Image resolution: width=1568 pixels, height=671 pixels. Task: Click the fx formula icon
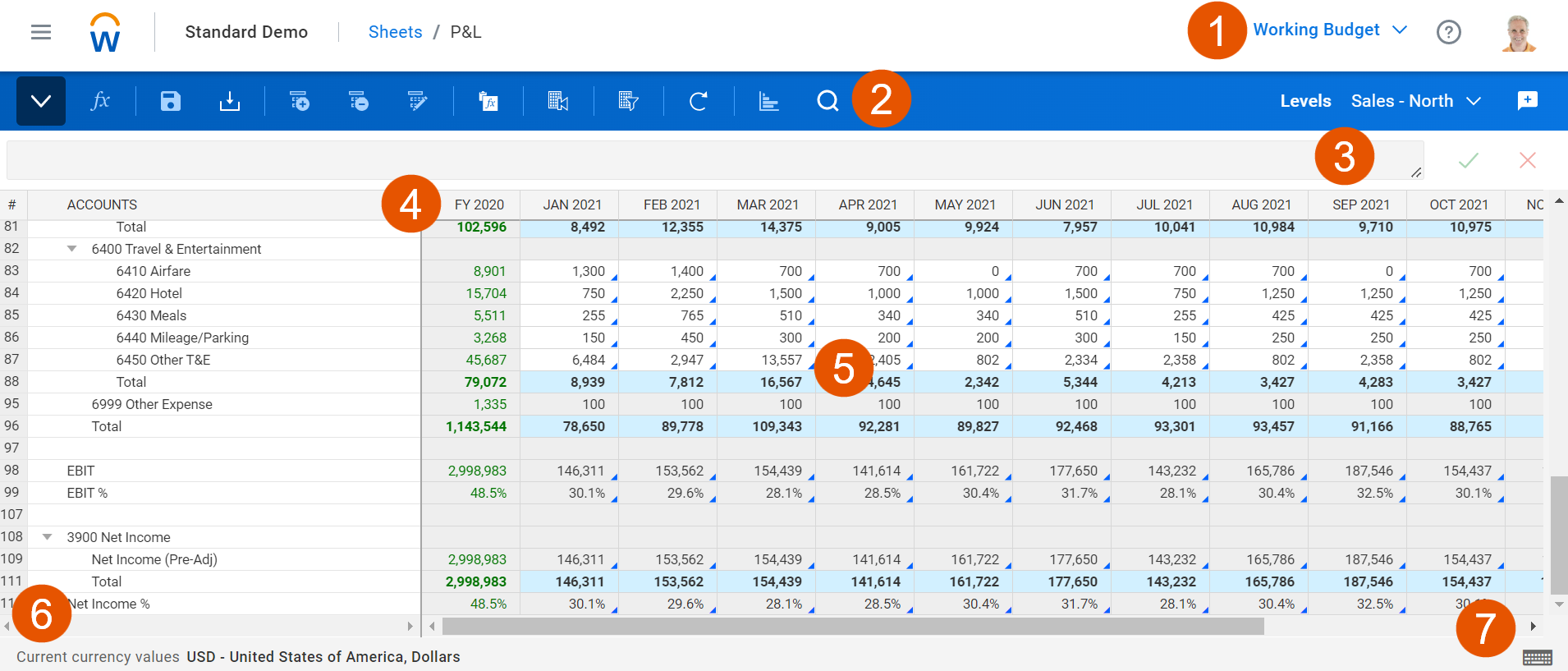[100, 101]
